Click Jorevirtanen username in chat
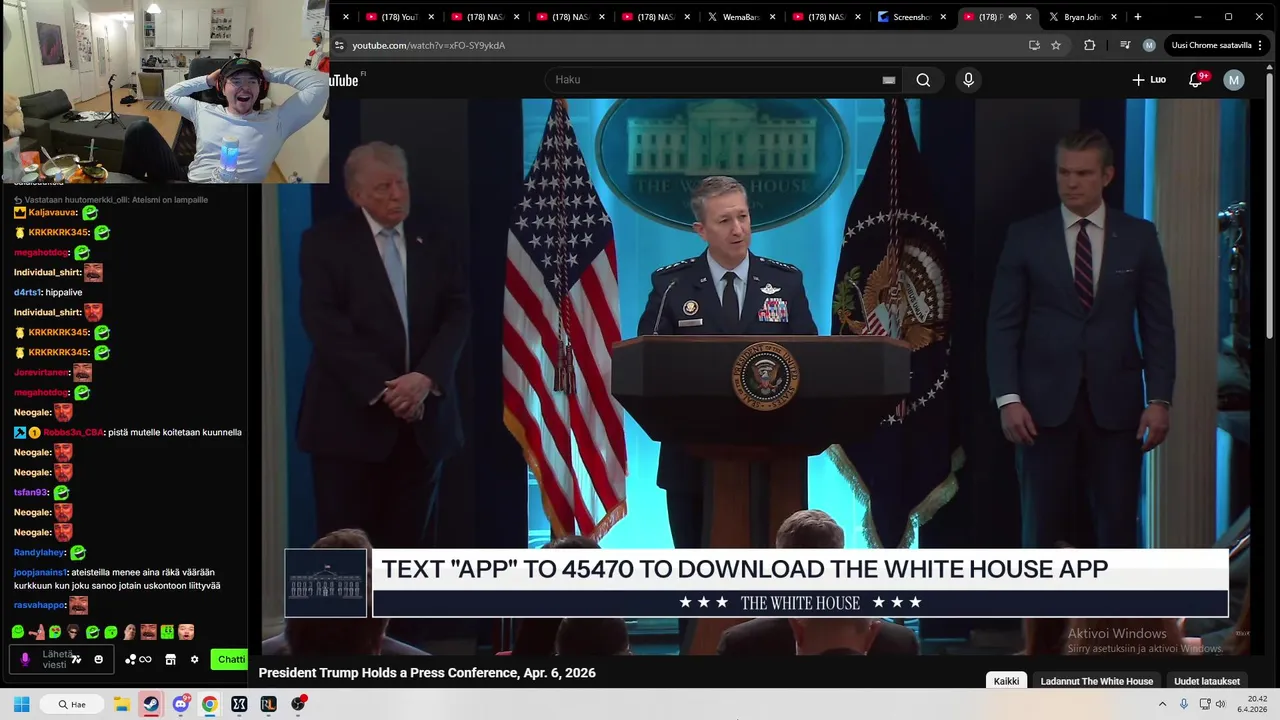The image size is (1280, 720). [x=40, y=372]
